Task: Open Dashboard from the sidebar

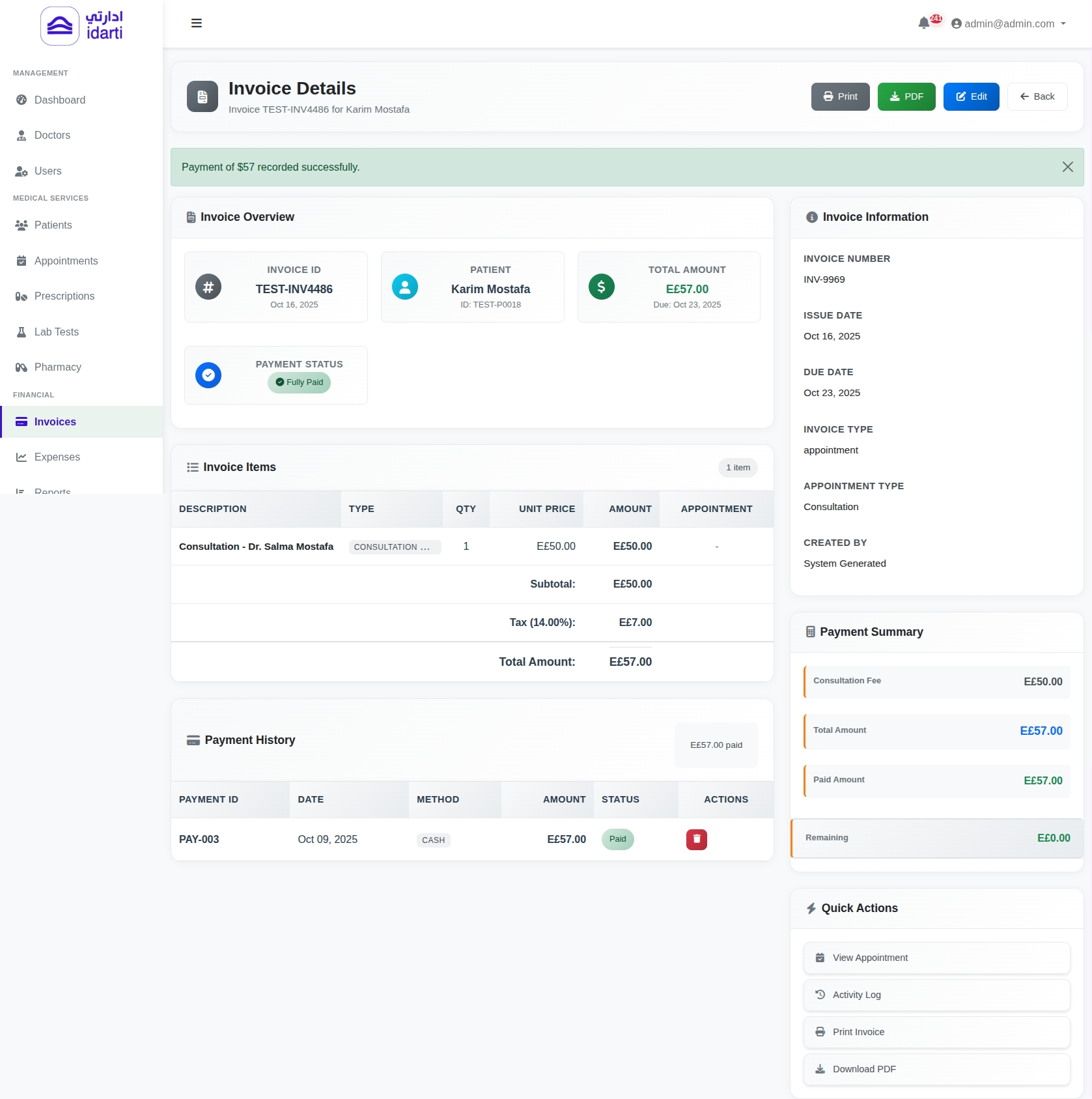Action: click(x=59, y=100)
